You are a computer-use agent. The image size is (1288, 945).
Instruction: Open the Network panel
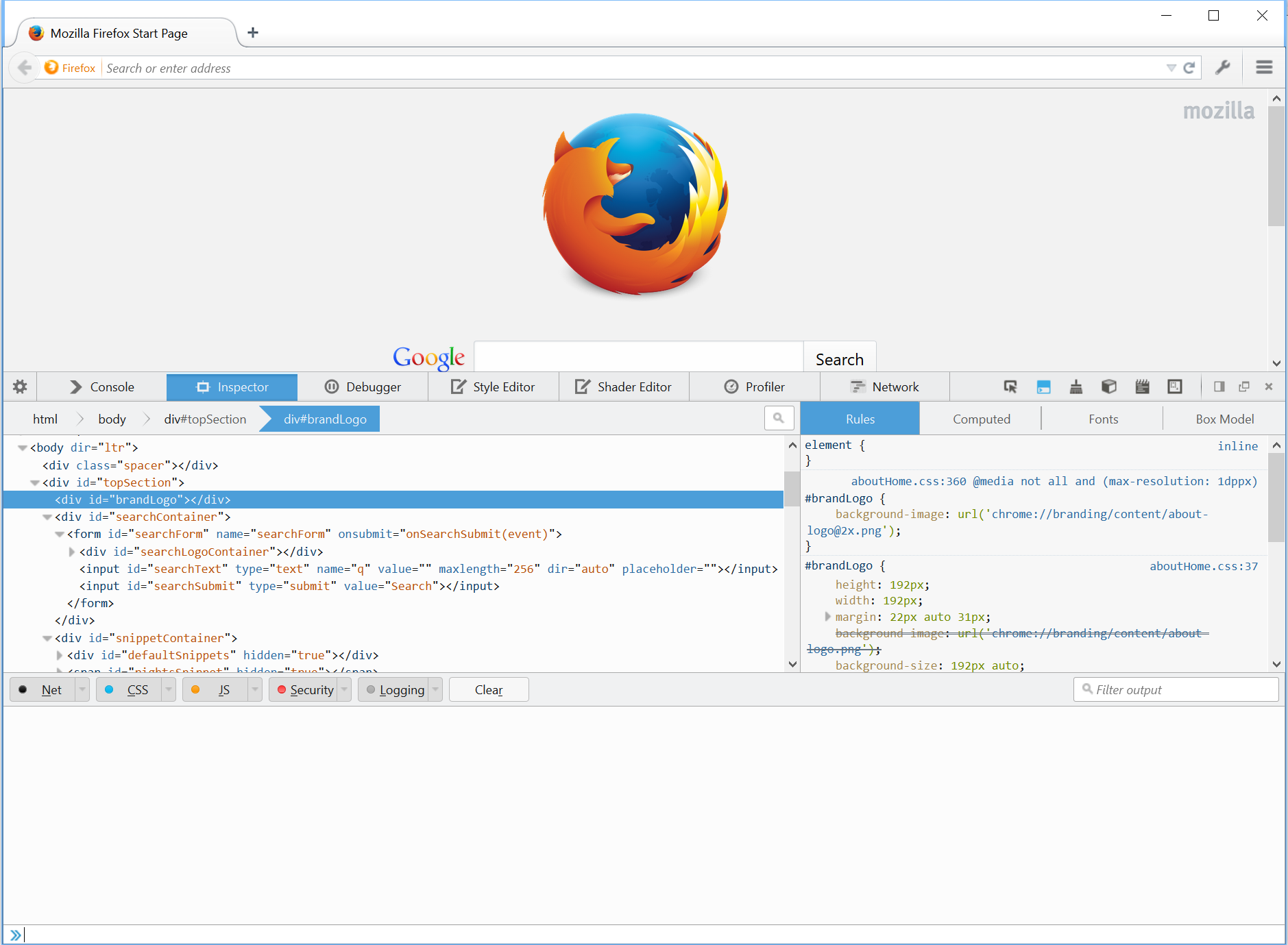coord(886,386)
